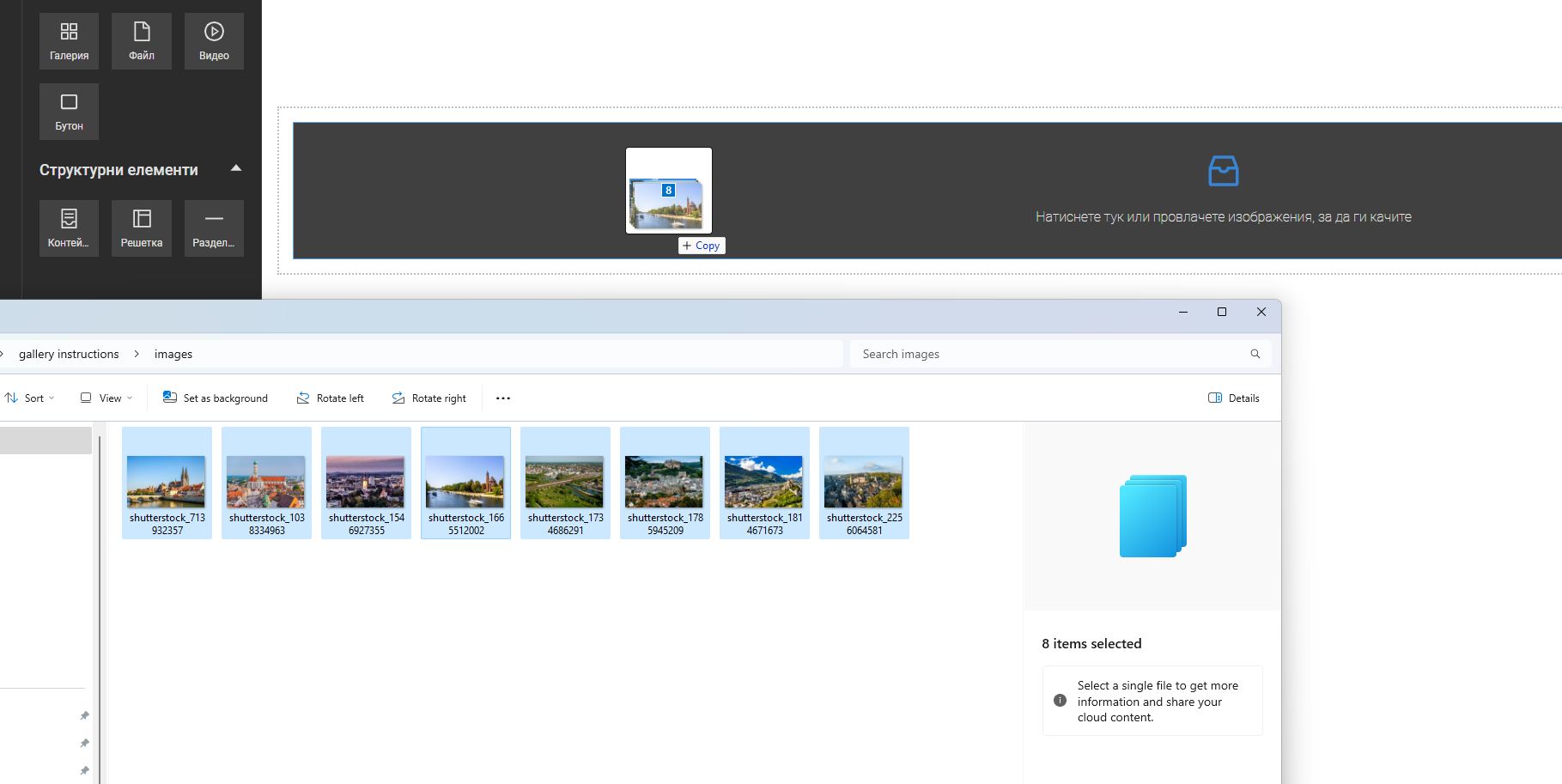
Task: Pick the Решетка grid element
Action: (142, 228)
